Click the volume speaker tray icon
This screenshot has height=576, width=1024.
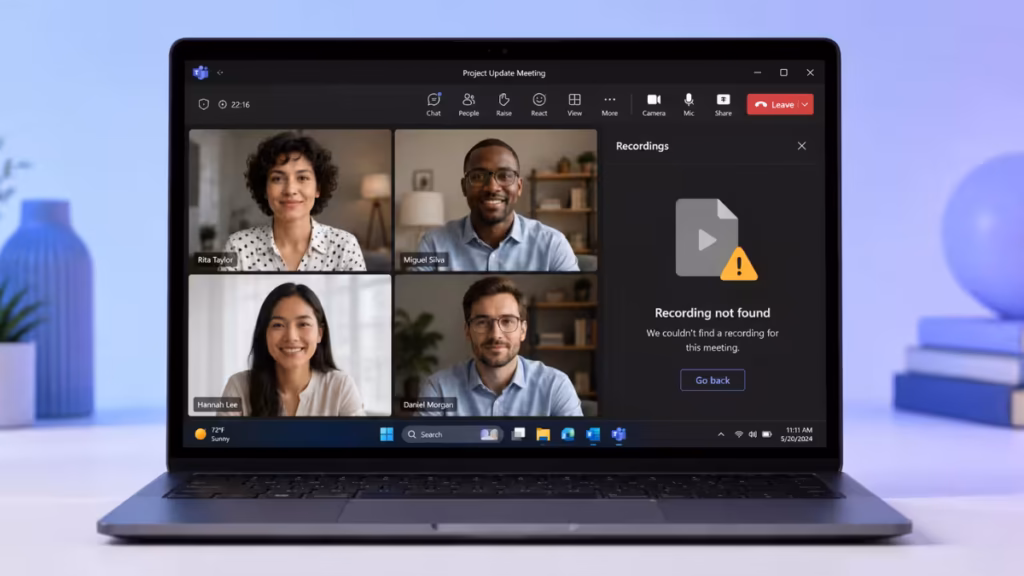[x=752, y=434]
